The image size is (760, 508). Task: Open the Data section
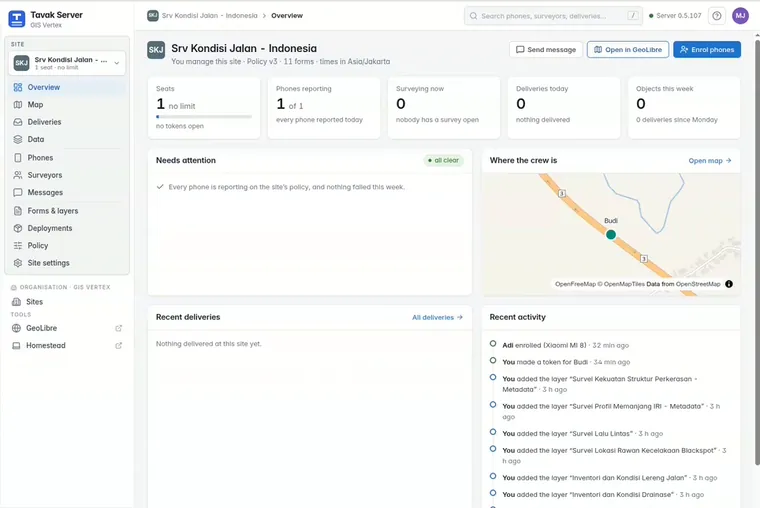[x=67, y=140]
